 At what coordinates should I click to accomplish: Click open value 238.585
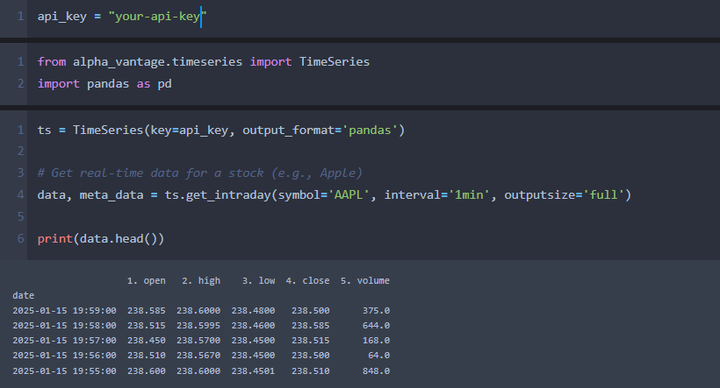[146, 311]
